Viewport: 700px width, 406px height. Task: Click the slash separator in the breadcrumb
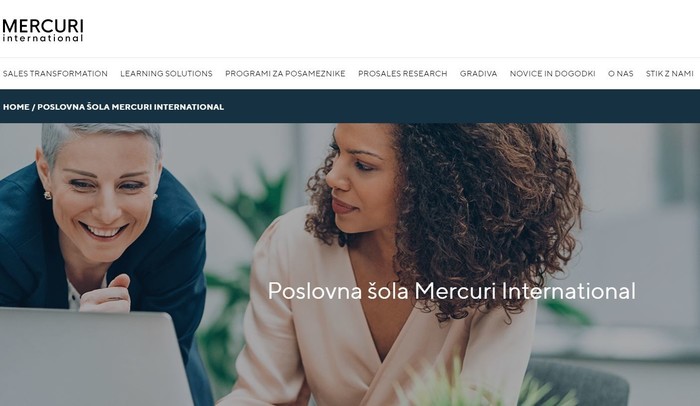click(33, 107)
